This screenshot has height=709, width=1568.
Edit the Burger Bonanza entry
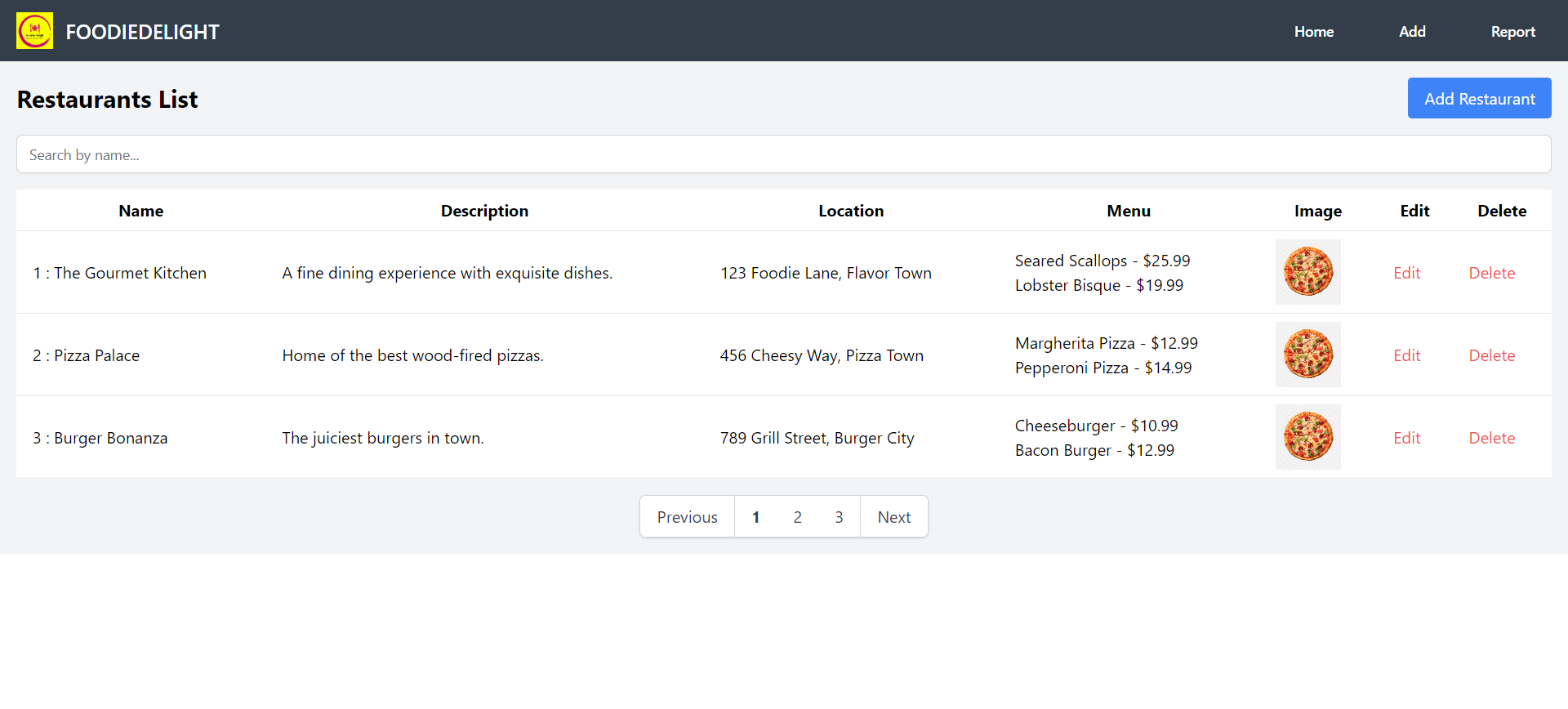tap(1406, 438)
